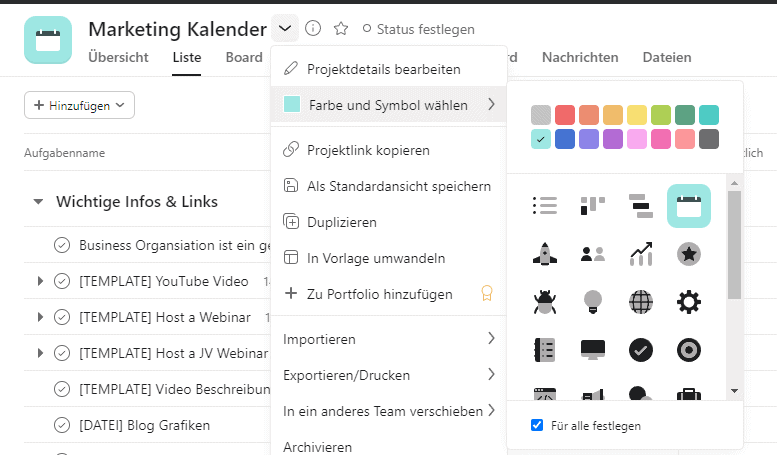This screenshot has width=777, height=455.
Task: Switch to the Nachrichten tab
Action: pos(580,57)
